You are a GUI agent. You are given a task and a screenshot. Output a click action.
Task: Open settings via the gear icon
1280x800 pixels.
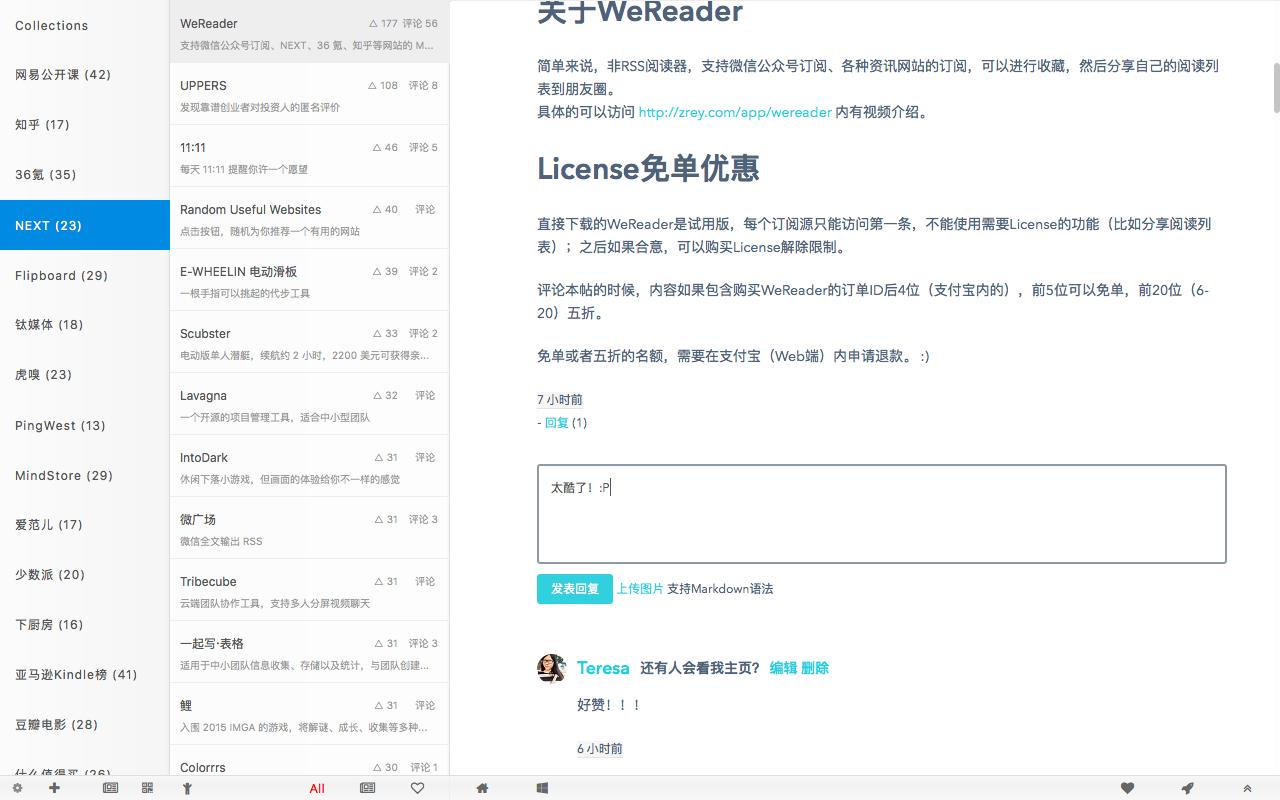pos(17,788)
